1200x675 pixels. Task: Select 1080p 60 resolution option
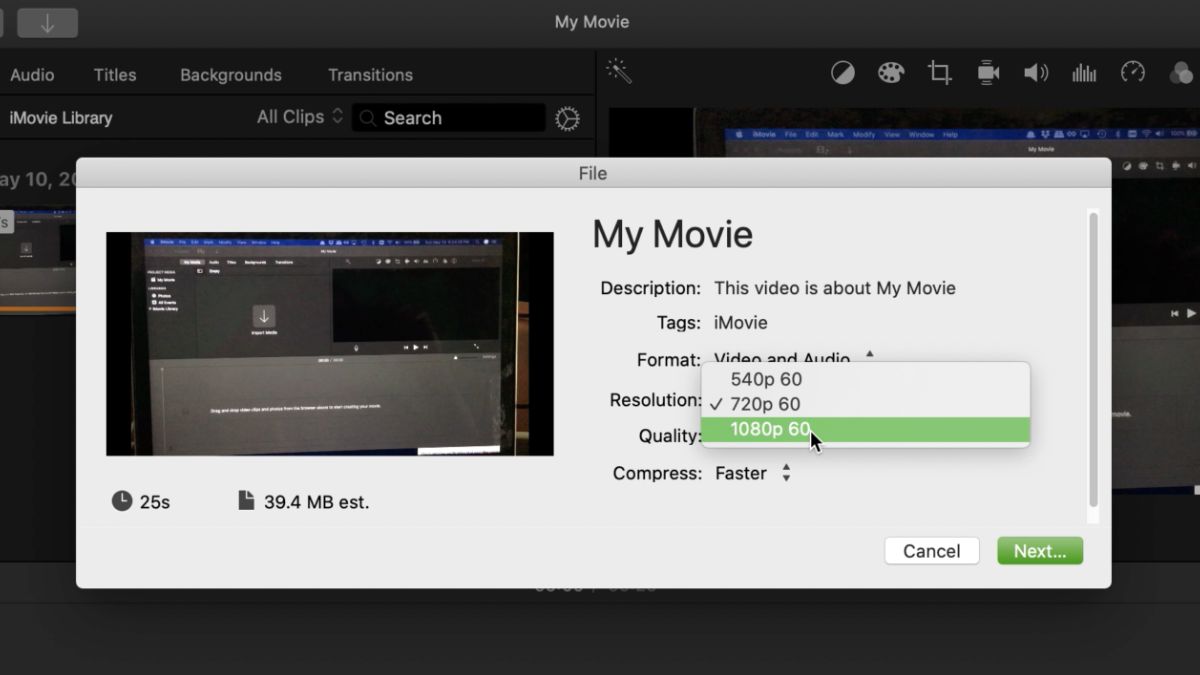click(x=865, y=430)
